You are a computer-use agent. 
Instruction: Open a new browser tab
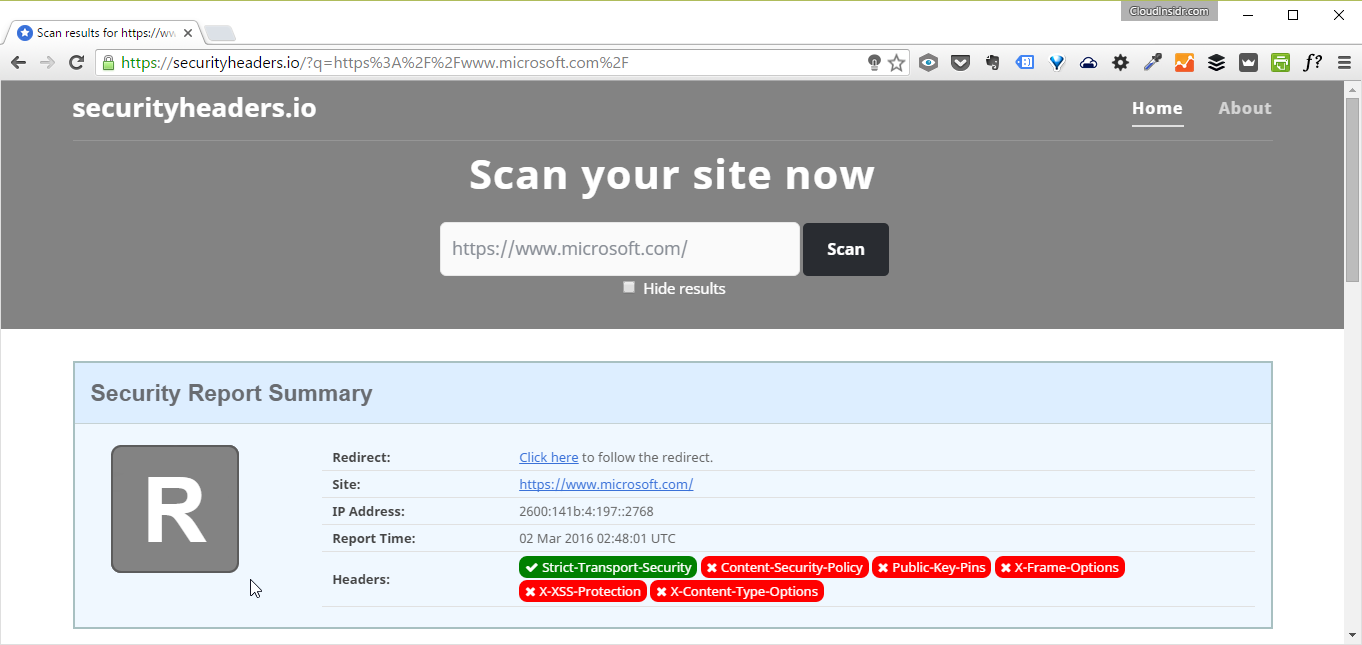click(220, 33)
